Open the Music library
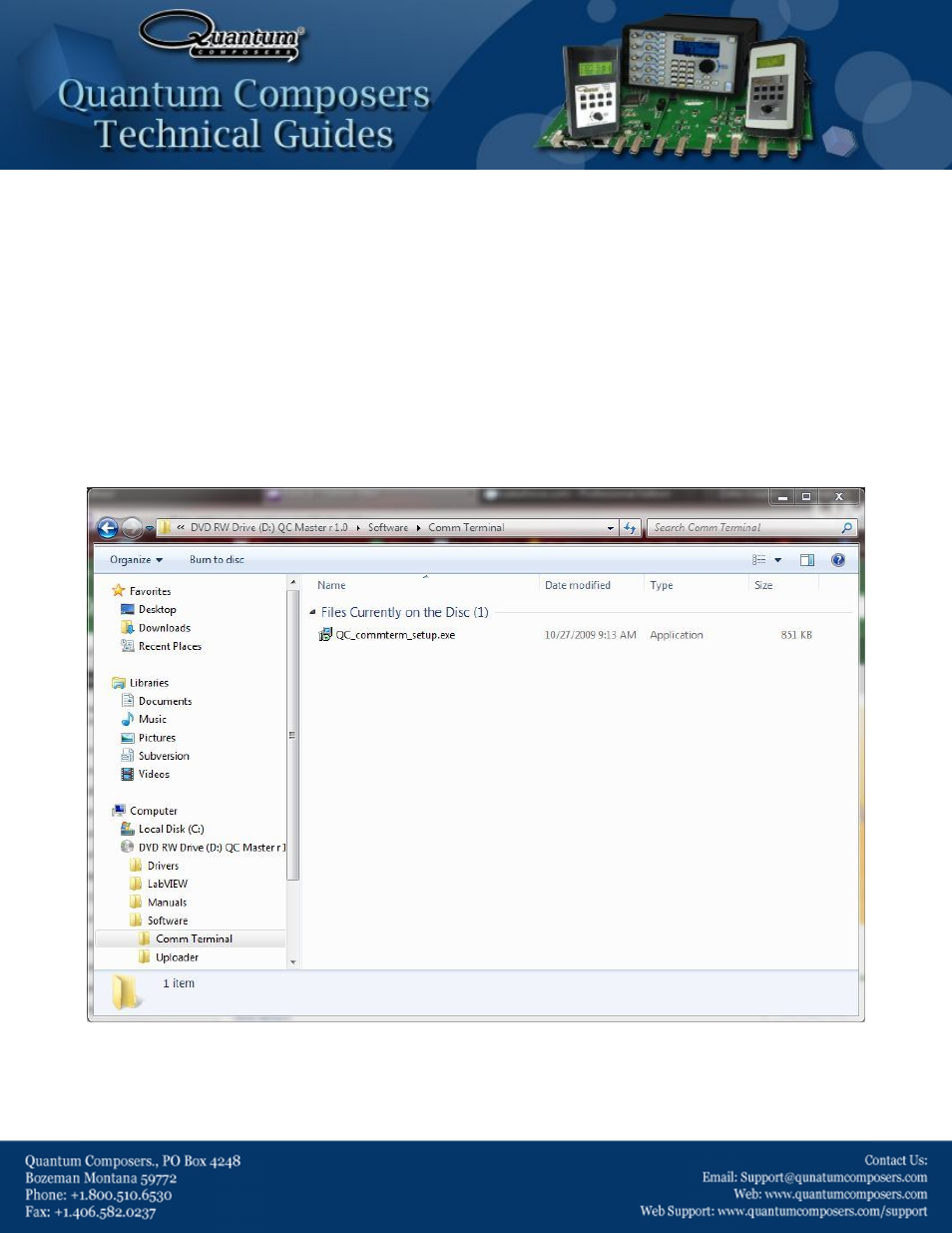The width and height of the screenshot is (952, 1233). (144, 719)
